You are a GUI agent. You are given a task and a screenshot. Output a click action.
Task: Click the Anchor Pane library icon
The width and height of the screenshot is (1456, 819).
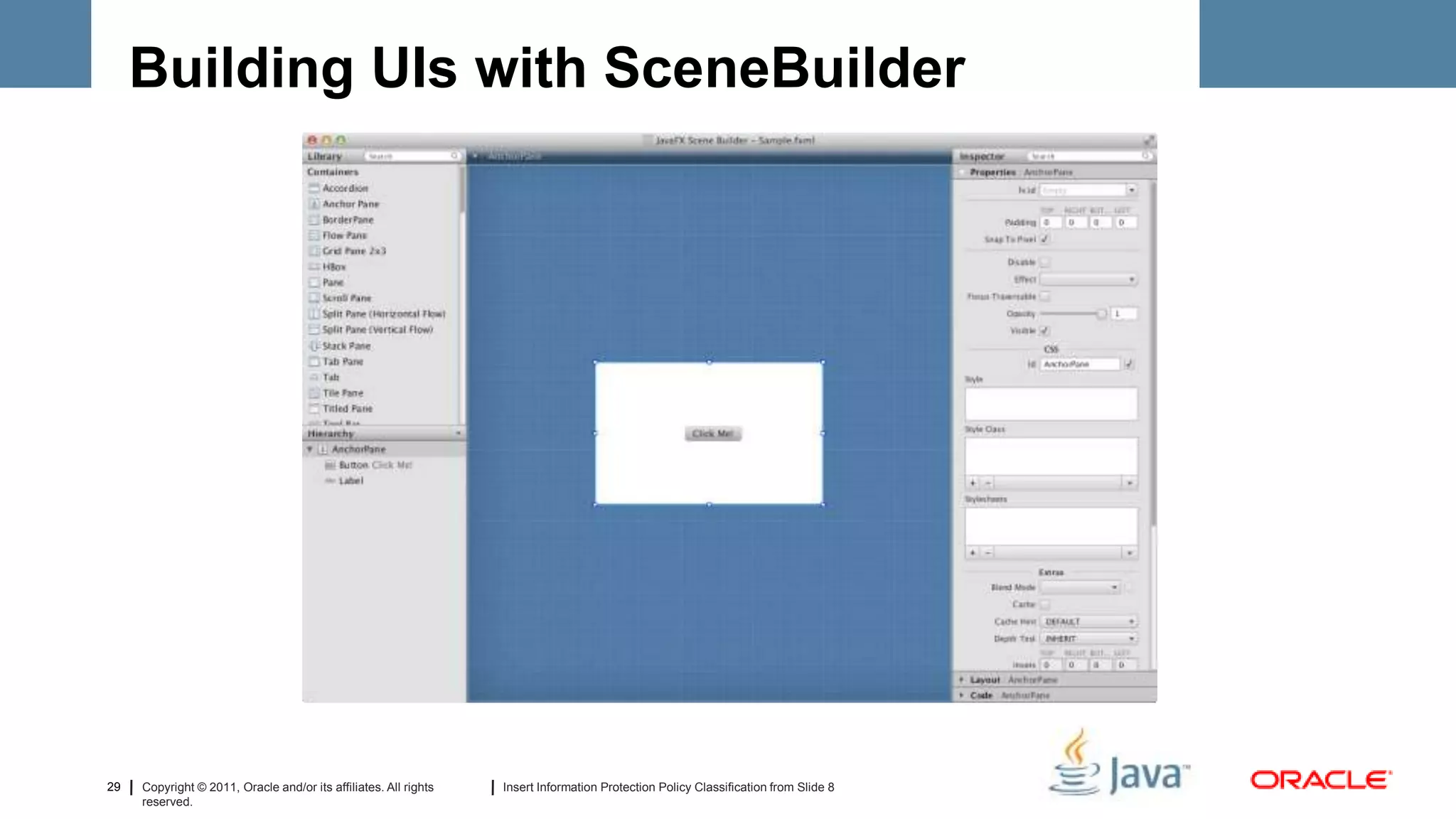pos(314,204)
